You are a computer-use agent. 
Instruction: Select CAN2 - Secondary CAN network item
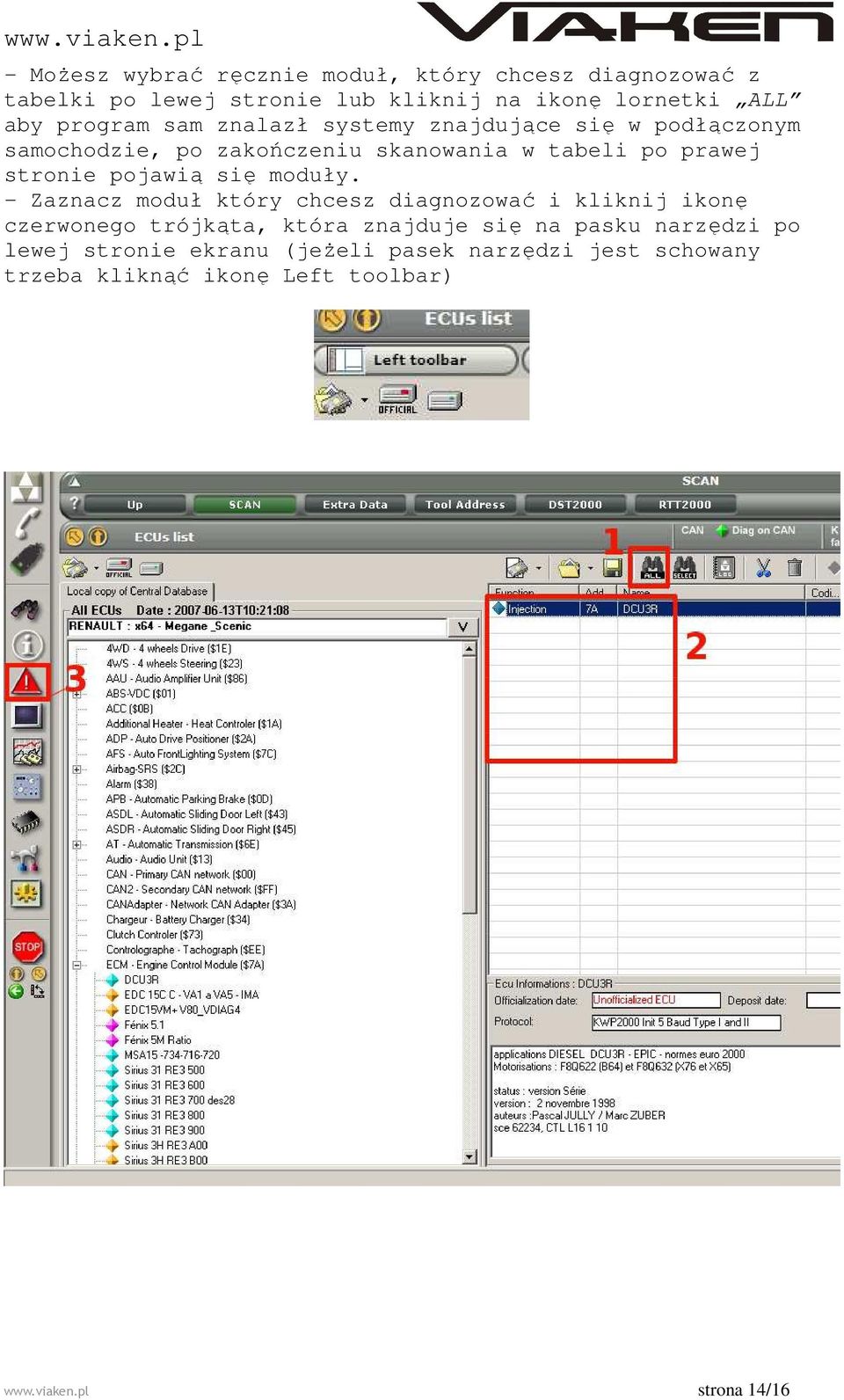(x=192, y=890)
